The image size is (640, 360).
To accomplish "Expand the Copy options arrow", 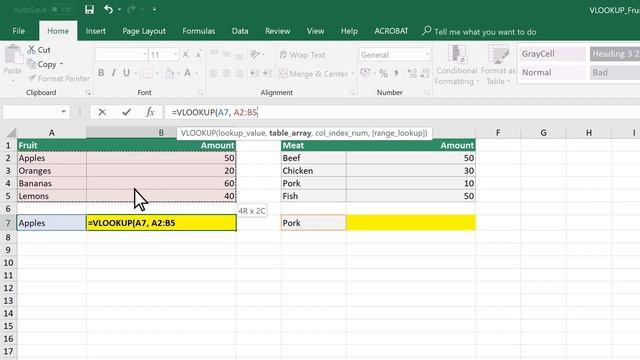I will [x=61, y=64].
